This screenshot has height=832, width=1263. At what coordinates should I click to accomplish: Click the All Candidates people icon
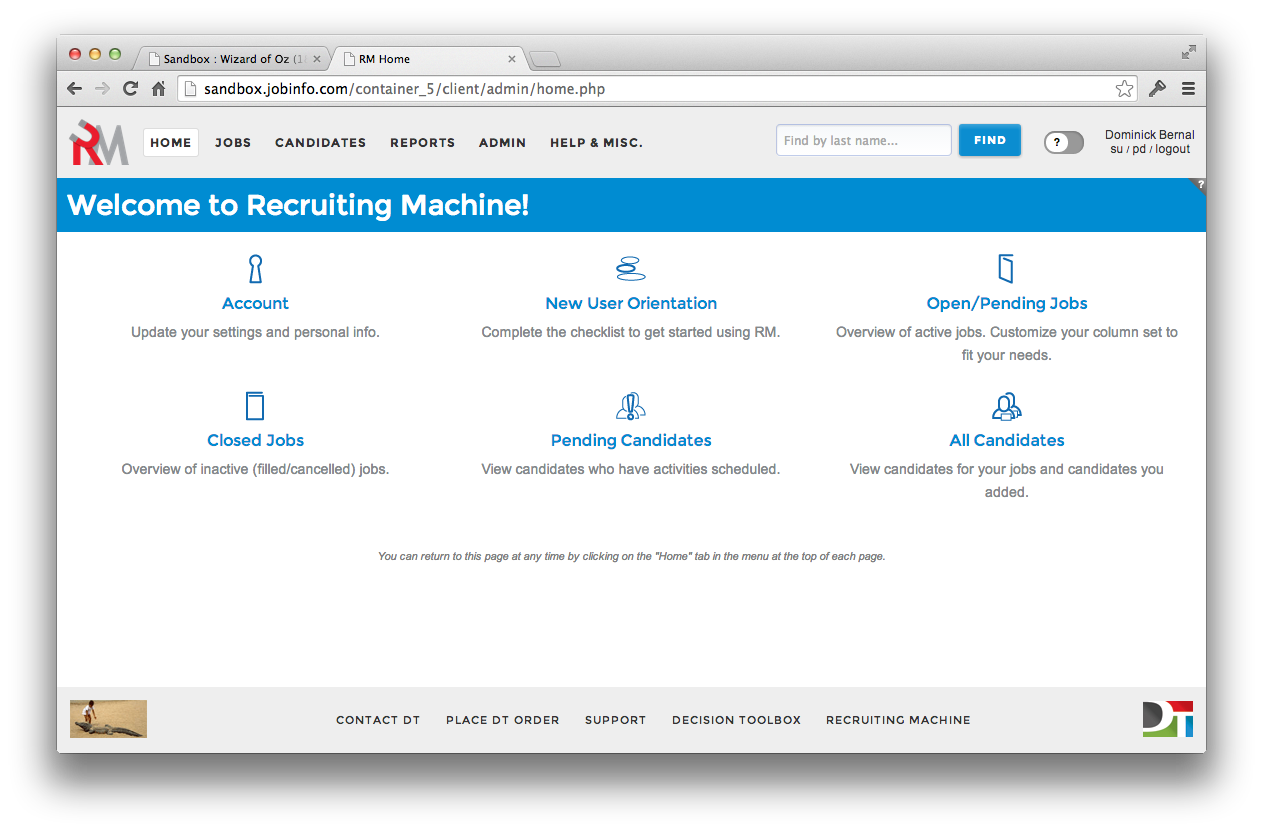[1006, 406]
